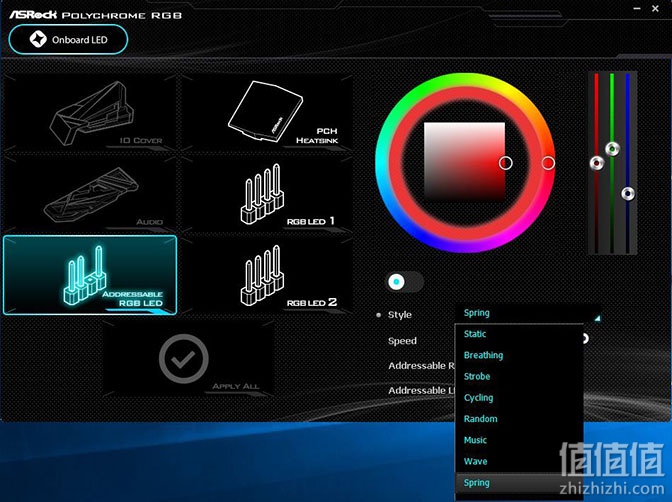Click inside the red saturation square

coord(464,162)
